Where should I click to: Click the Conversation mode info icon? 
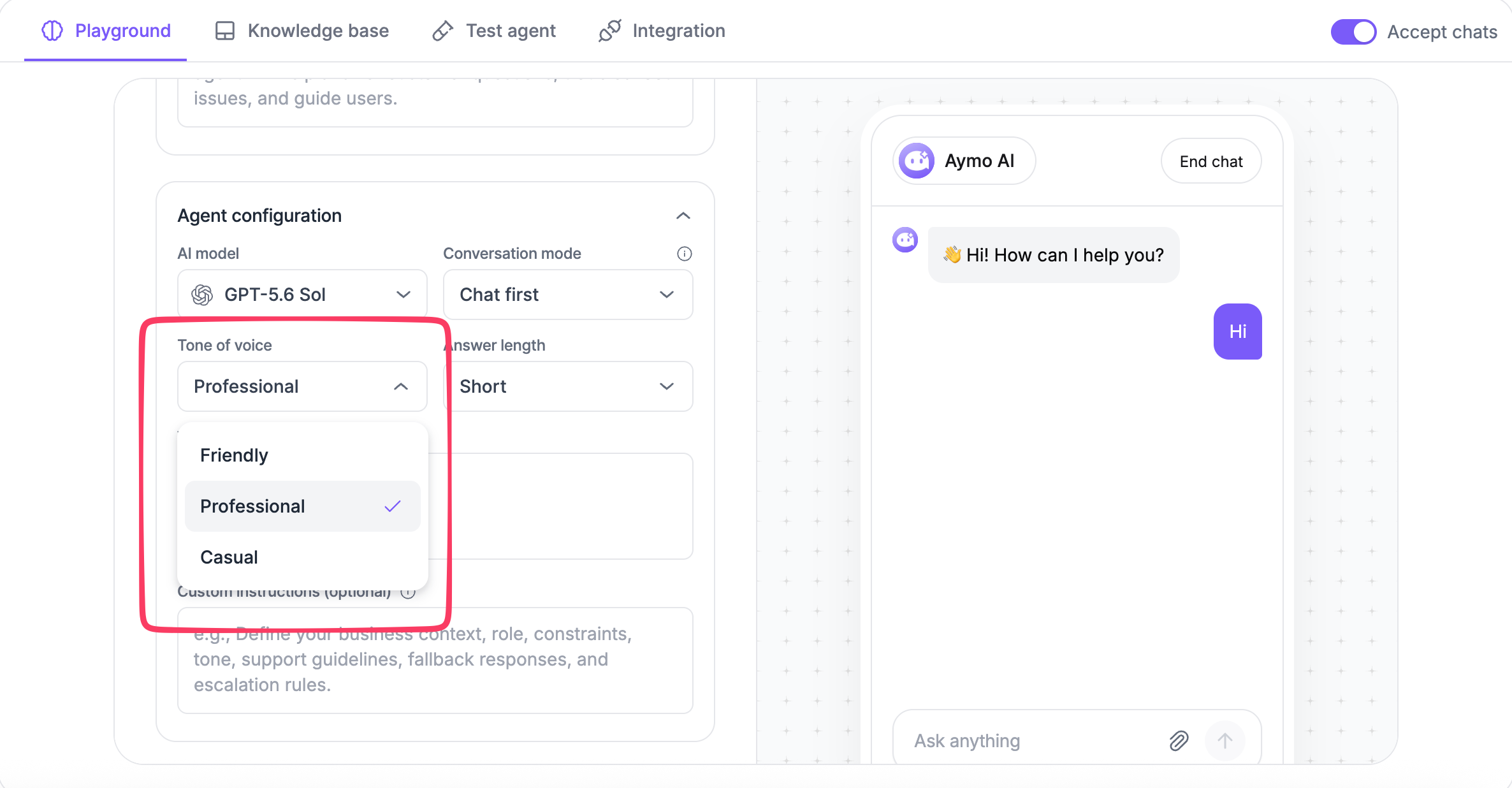click(x=684, y=254)
